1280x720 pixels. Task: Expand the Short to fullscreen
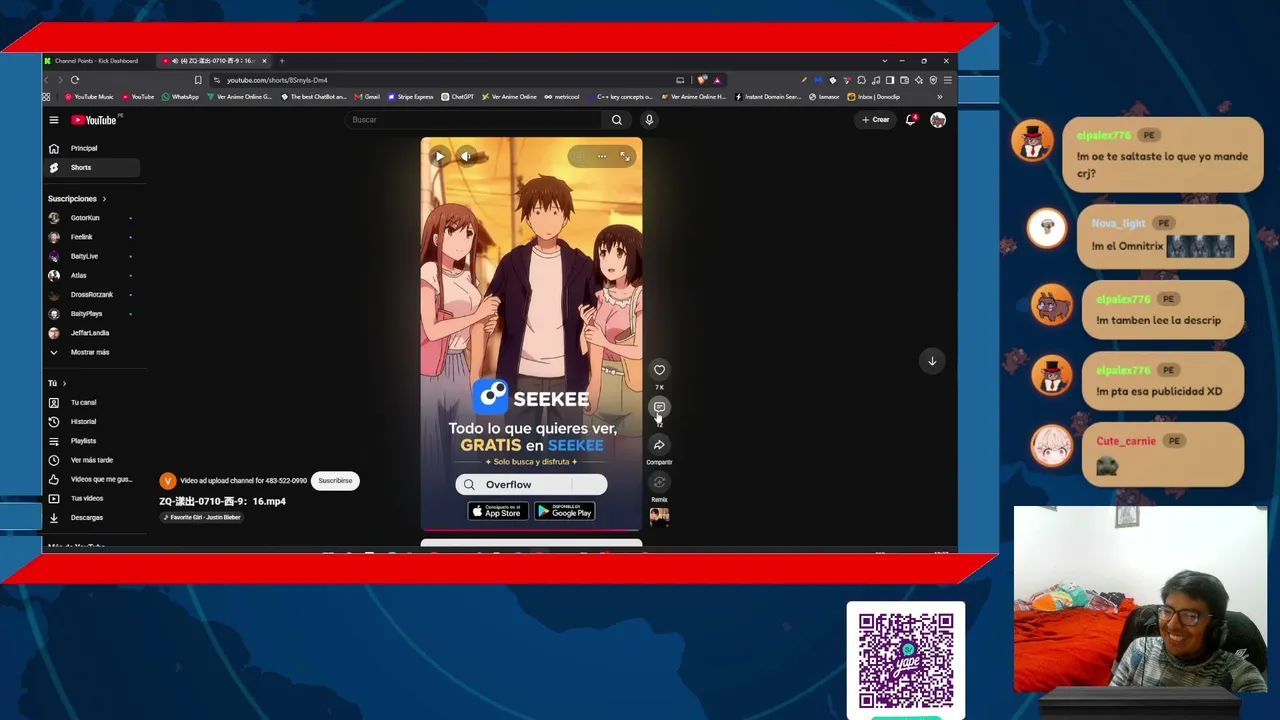625,156
